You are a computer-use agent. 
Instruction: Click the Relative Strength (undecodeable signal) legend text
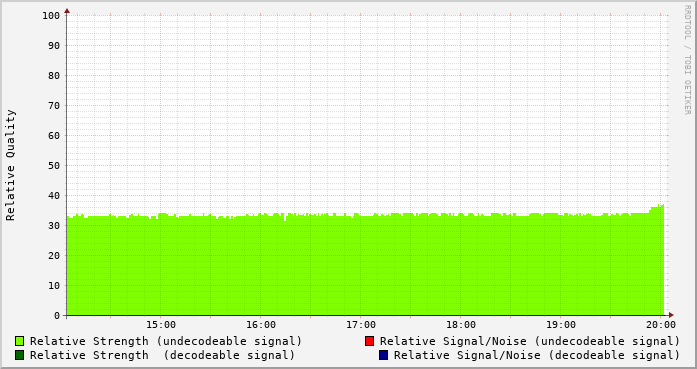pos(166,341)
